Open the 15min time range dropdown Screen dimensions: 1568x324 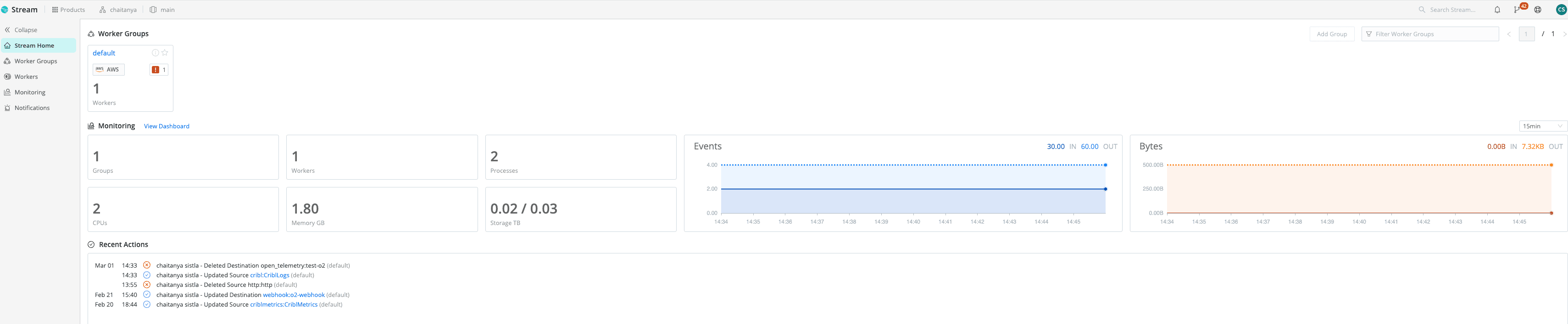[1542, 126]
